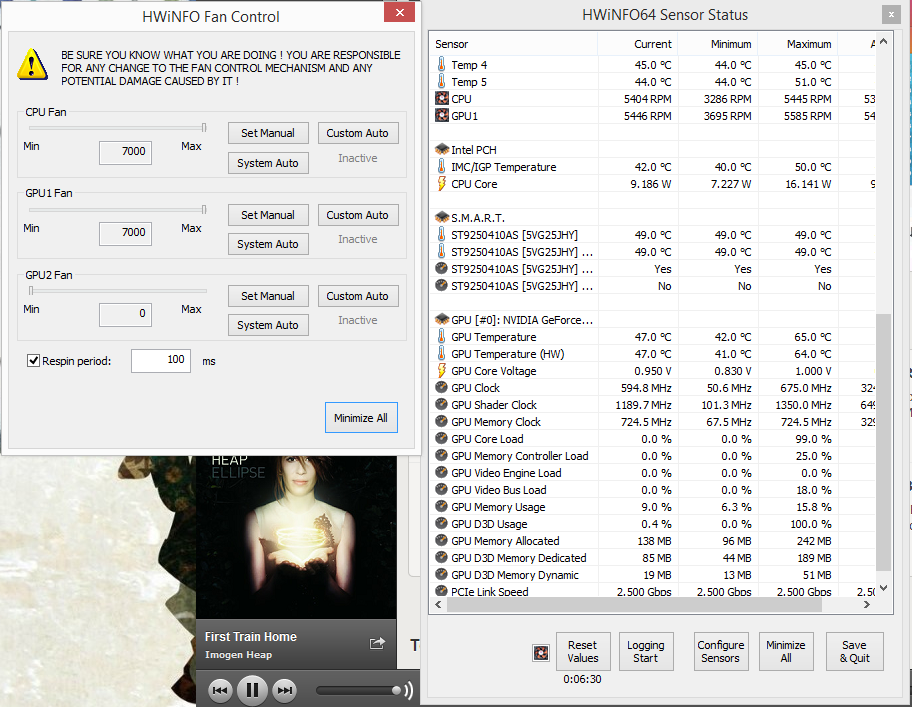Click the GPU1 Fan speed value field
Screen dimensions: 912x707
coord(126,233)
